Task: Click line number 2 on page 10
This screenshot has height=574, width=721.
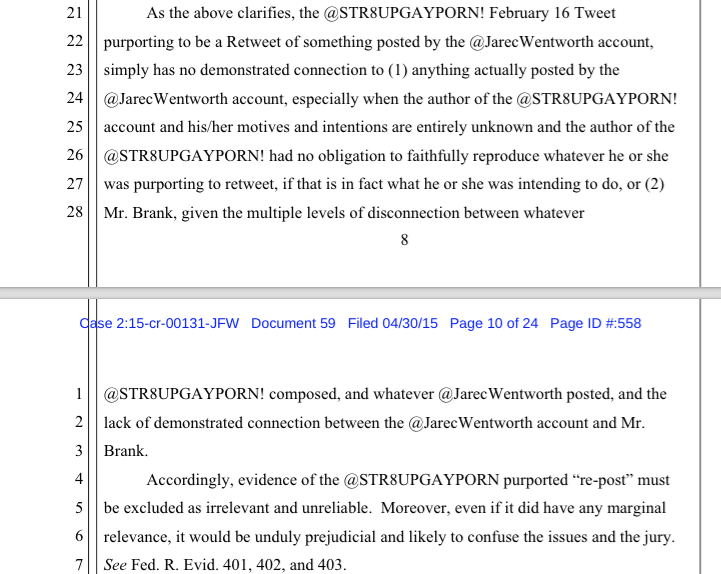Action: pos(79,422)
